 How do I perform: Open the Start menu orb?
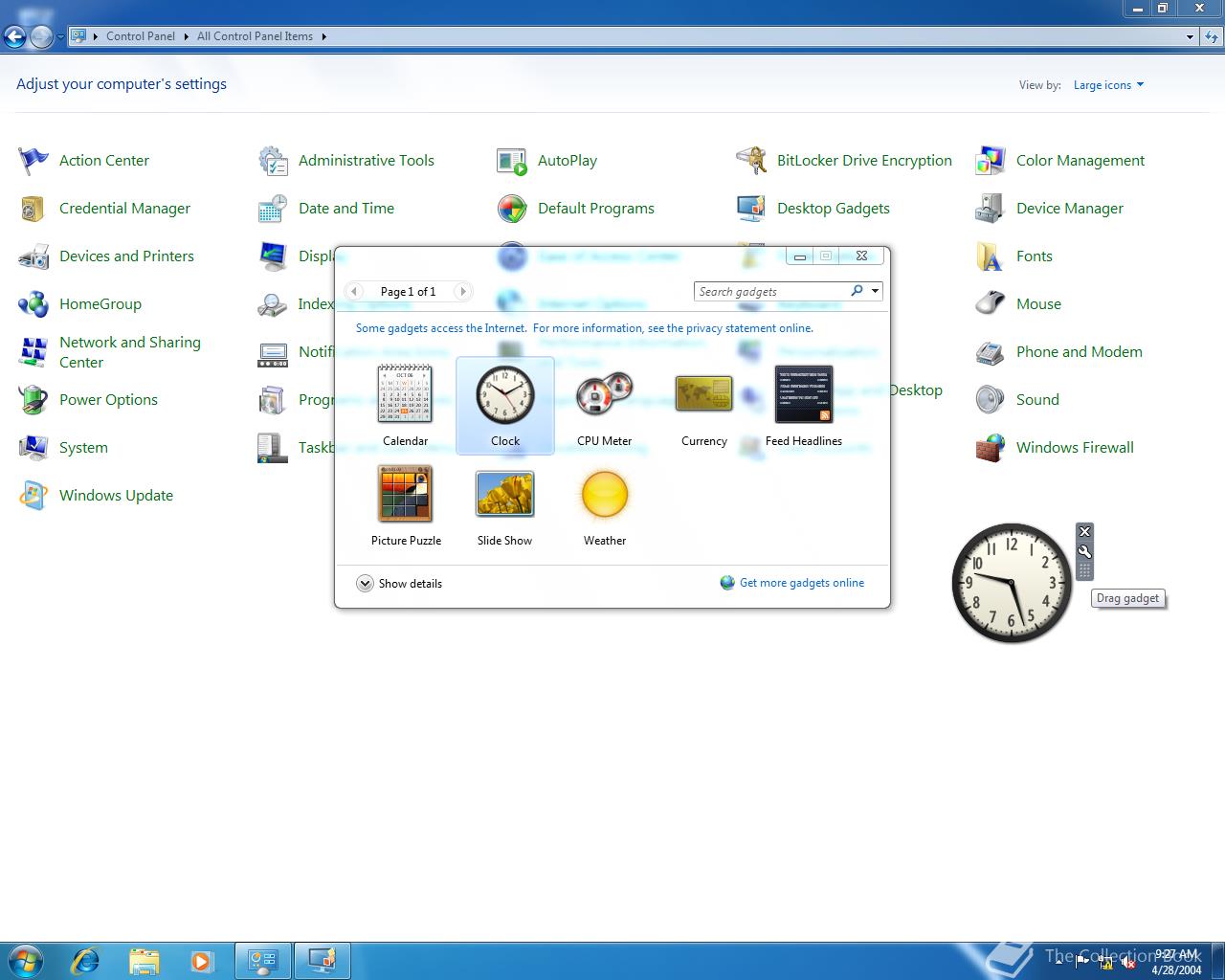pyautogui.click(x=26, y=960)
